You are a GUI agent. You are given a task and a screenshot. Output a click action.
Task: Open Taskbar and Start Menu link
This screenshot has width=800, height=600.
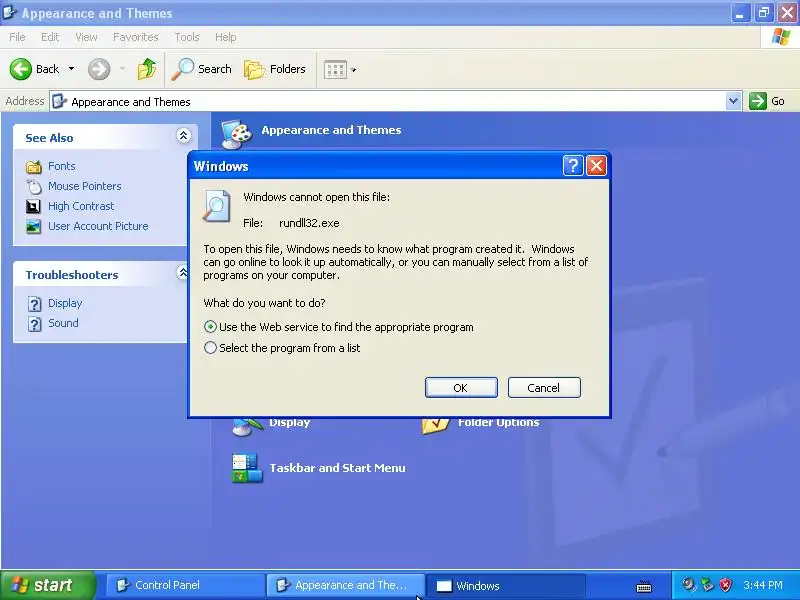[337, 468]
